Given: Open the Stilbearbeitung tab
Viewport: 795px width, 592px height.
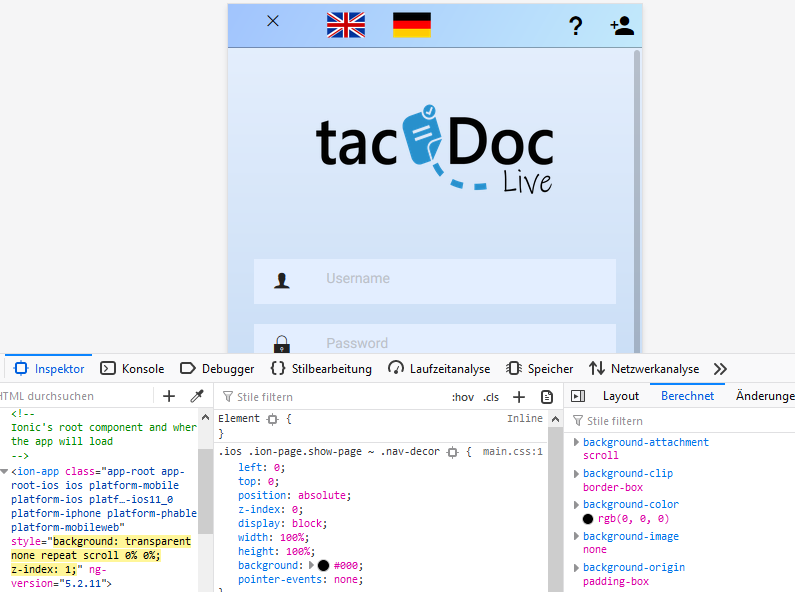Looking at the screenshot, I should tap(321, 368).
